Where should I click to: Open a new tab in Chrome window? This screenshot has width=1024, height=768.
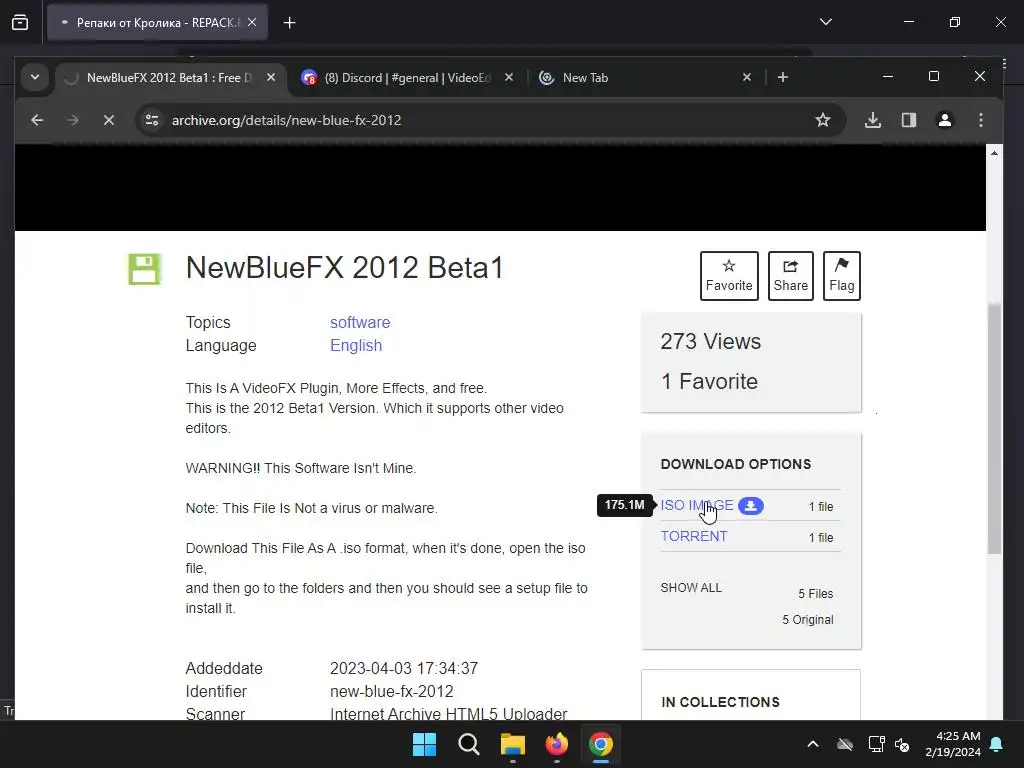pyautogui.click(x=783, y=78)
